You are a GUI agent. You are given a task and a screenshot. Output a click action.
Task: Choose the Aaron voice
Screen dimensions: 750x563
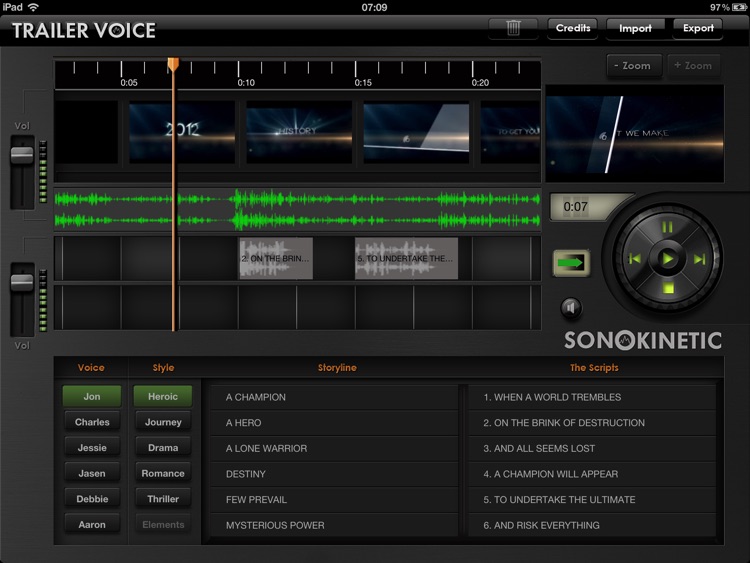click(x=92, y=525)
